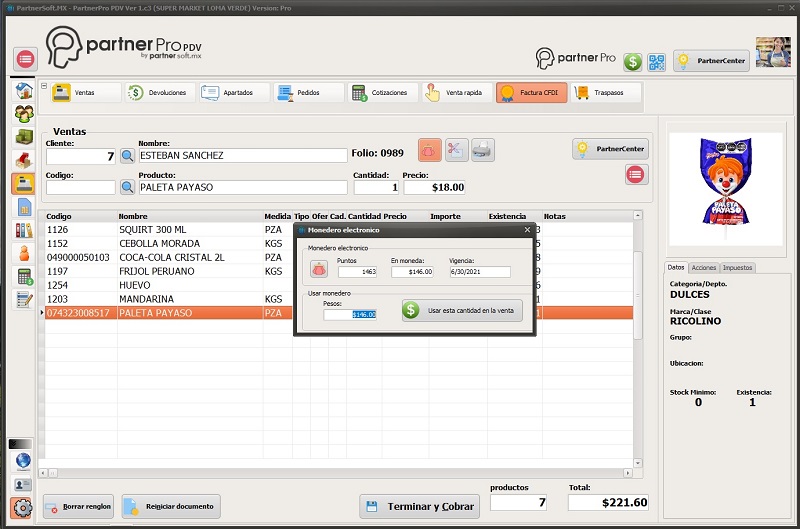The width and height of the screenshot is (800, 529).
Task: Click the scissors icon button beside Folio
Action: 456,150
